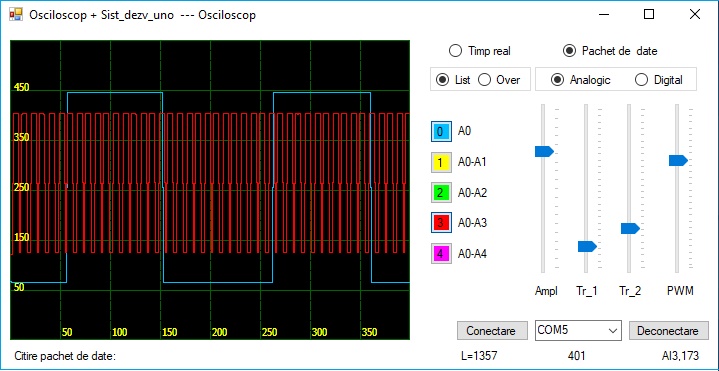The image size is (719, 371).
Task: Select the List radio option
Action: [453, 80]
